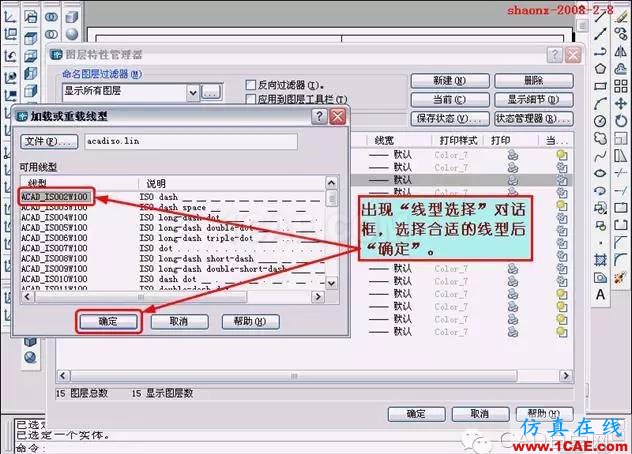Select the Polyline draw tool

pyautogui.click(x=600, y=51)
